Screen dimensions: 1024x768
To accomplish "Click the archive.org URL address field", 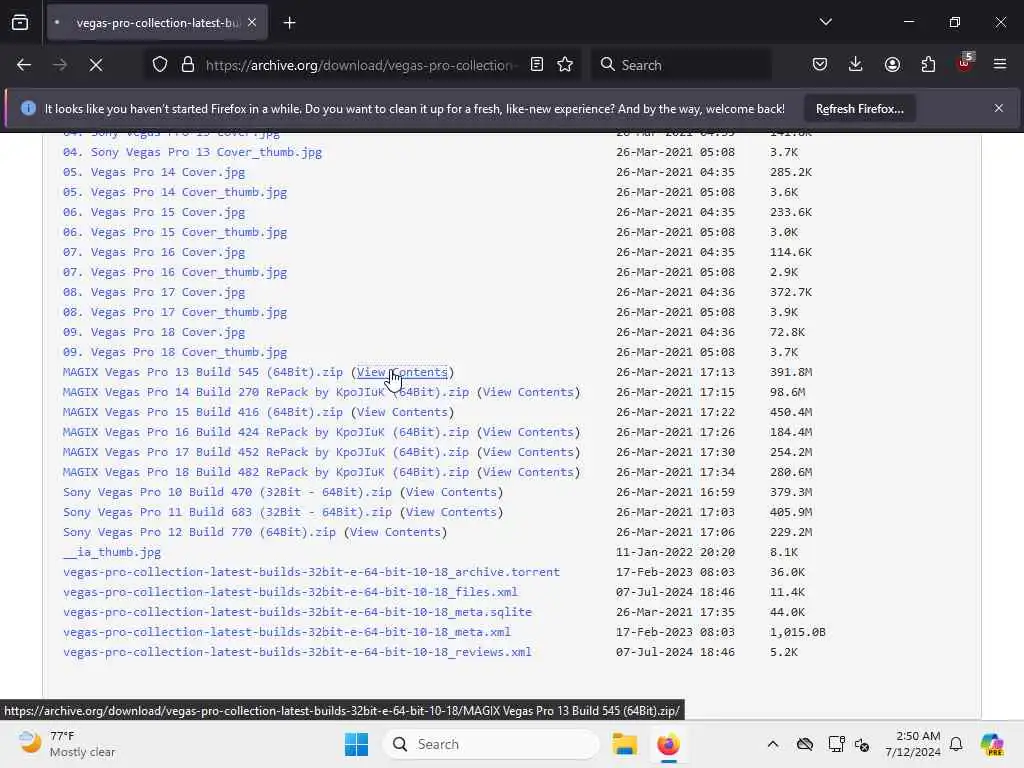I will (x=361, y=65).
